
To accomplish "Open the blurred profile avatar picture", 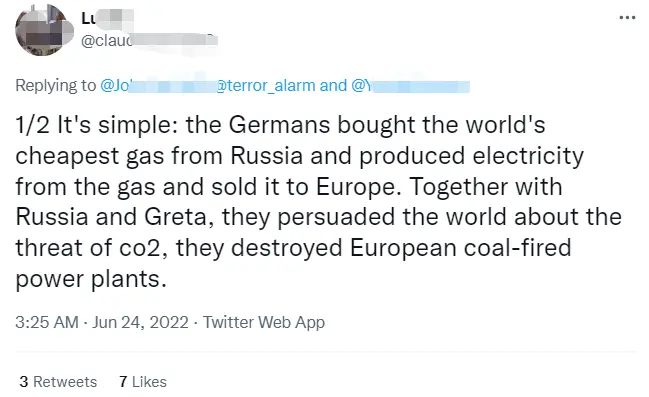I will click(x=43, y=30).
